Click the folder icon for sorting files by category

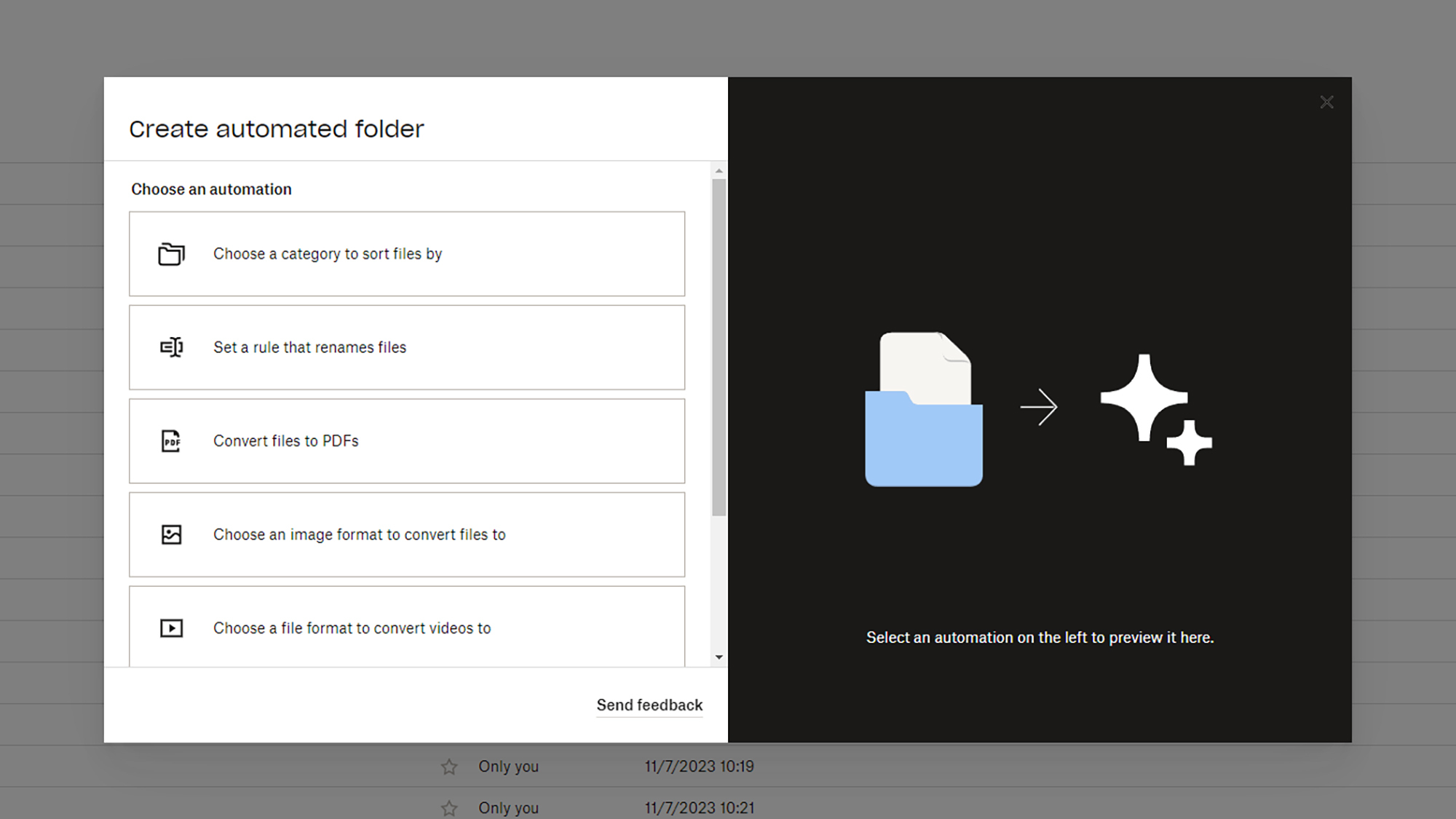171,254
